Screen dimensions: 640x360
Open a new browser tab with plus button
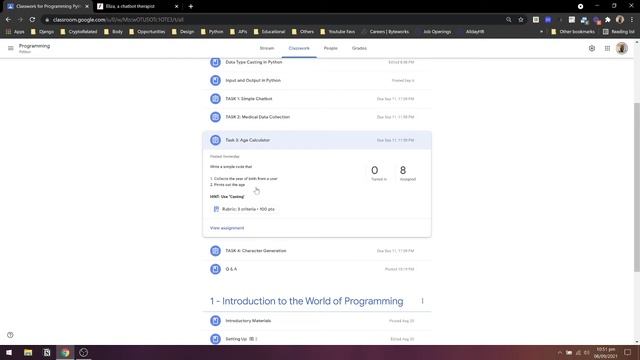(191, 6)
